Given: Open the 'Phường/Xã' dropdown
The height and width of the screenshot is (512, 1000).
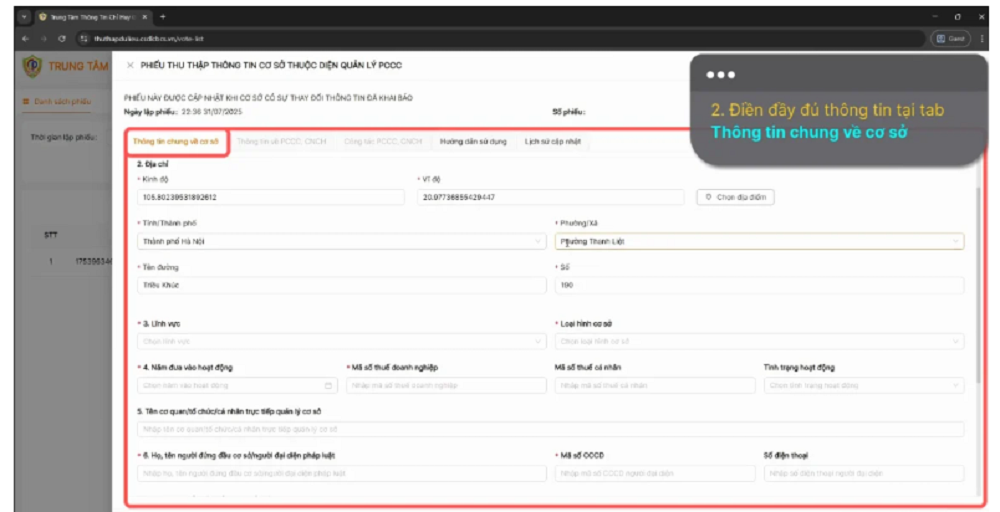Looking at the screenshot, I should click(x=759, y=241).
